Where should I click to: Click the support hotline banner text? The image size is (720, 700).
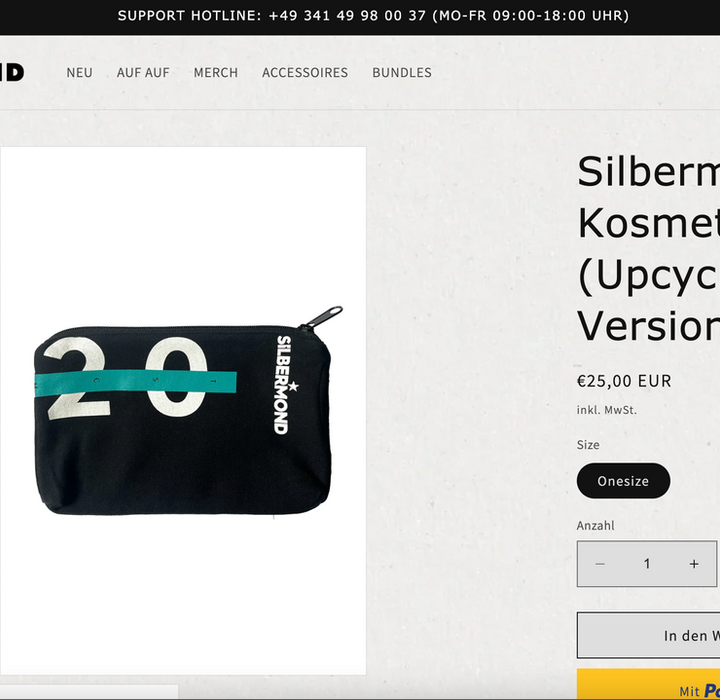(373, 16)
